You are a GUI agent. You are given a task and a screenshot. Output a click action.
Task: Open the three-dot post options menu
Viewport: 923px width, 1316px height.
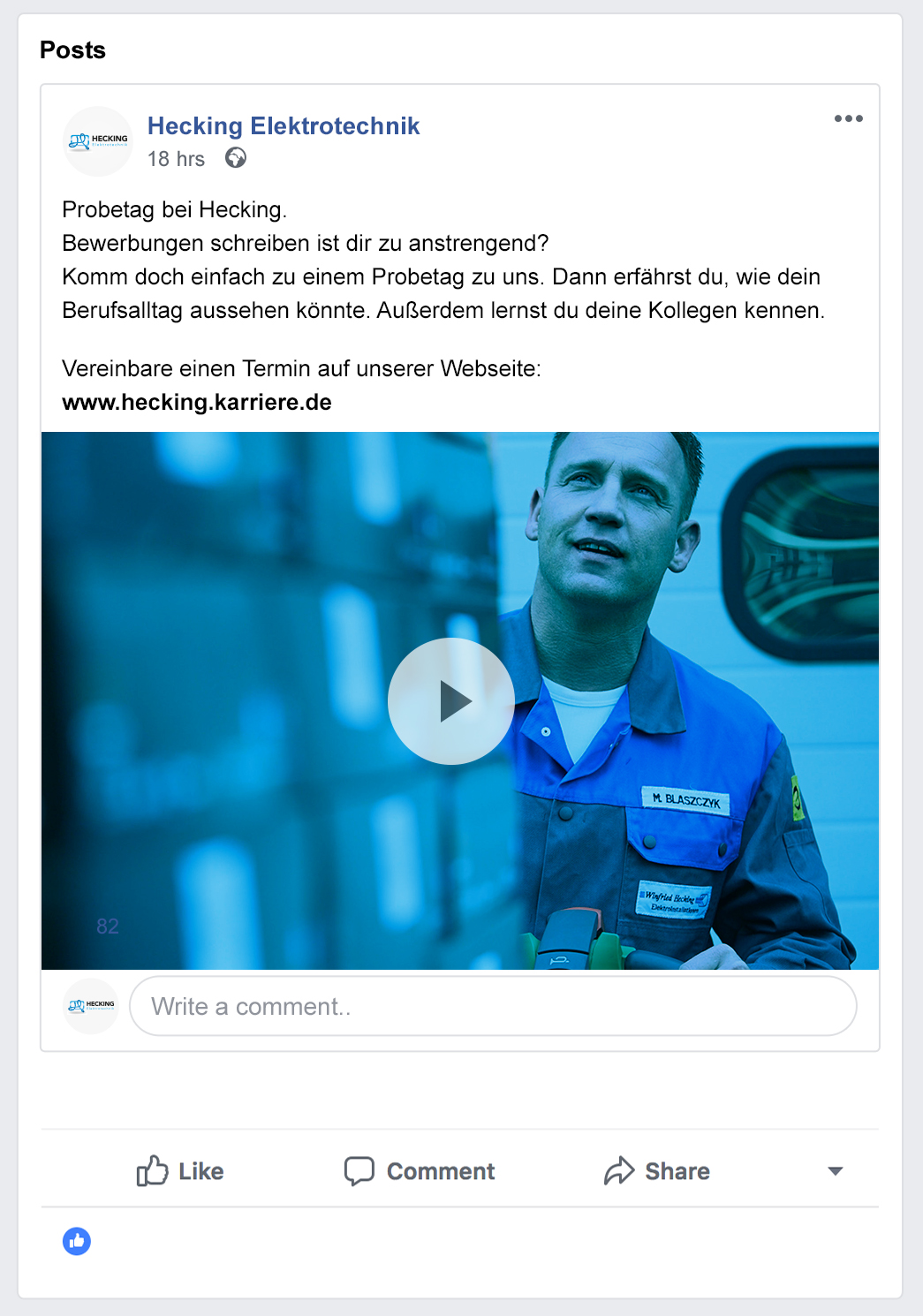click(x=848, y=118)
